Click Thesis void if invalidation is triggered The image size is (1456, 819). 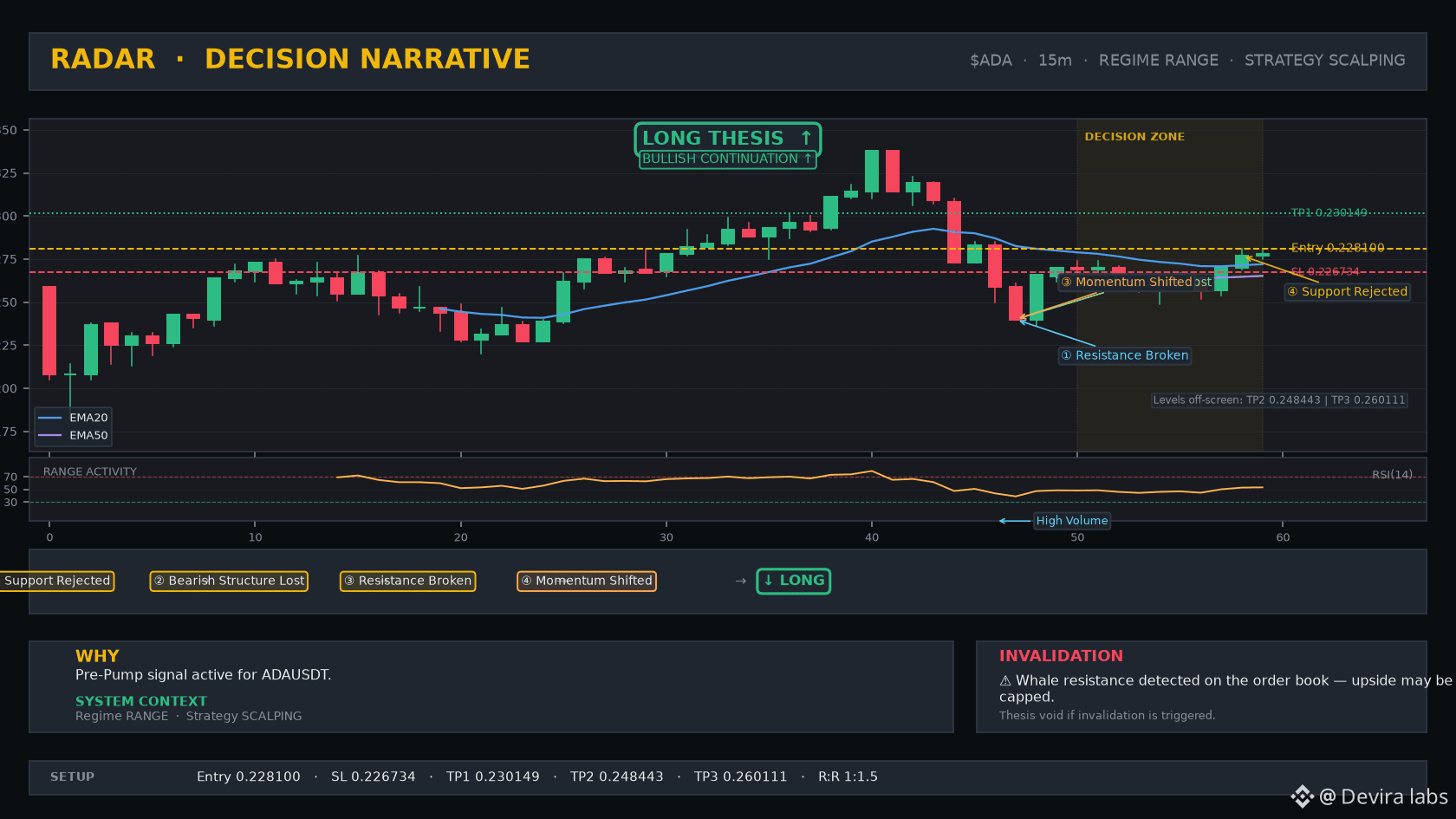click(1107, 716)
